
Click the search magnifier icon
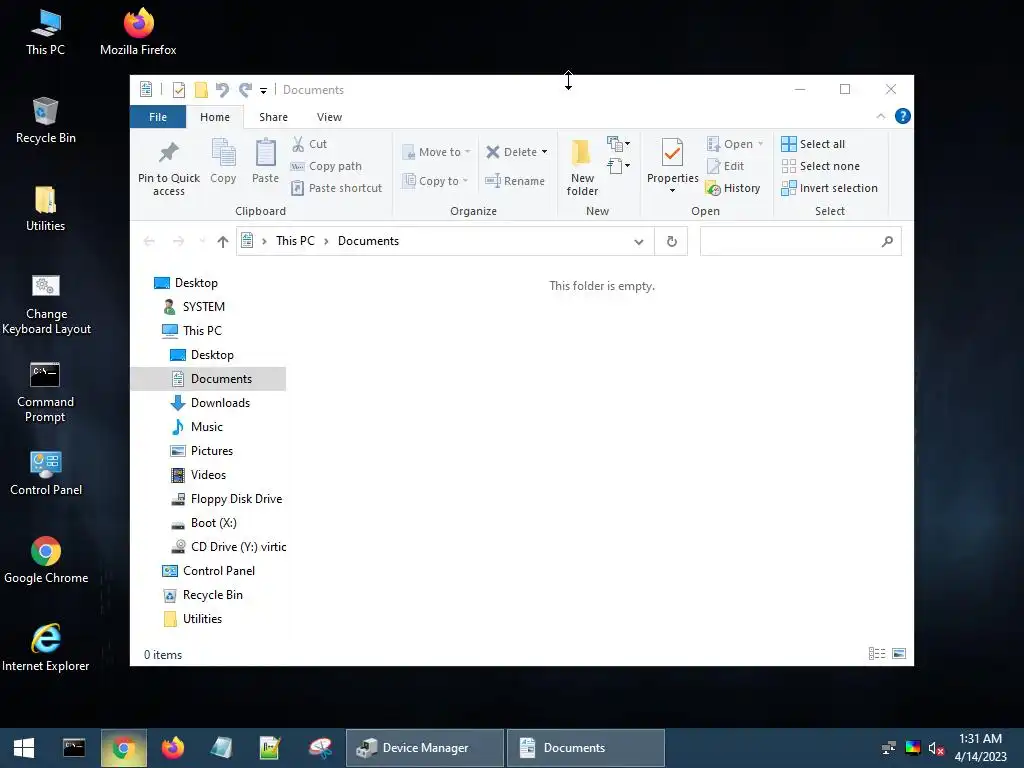(887, 242)
